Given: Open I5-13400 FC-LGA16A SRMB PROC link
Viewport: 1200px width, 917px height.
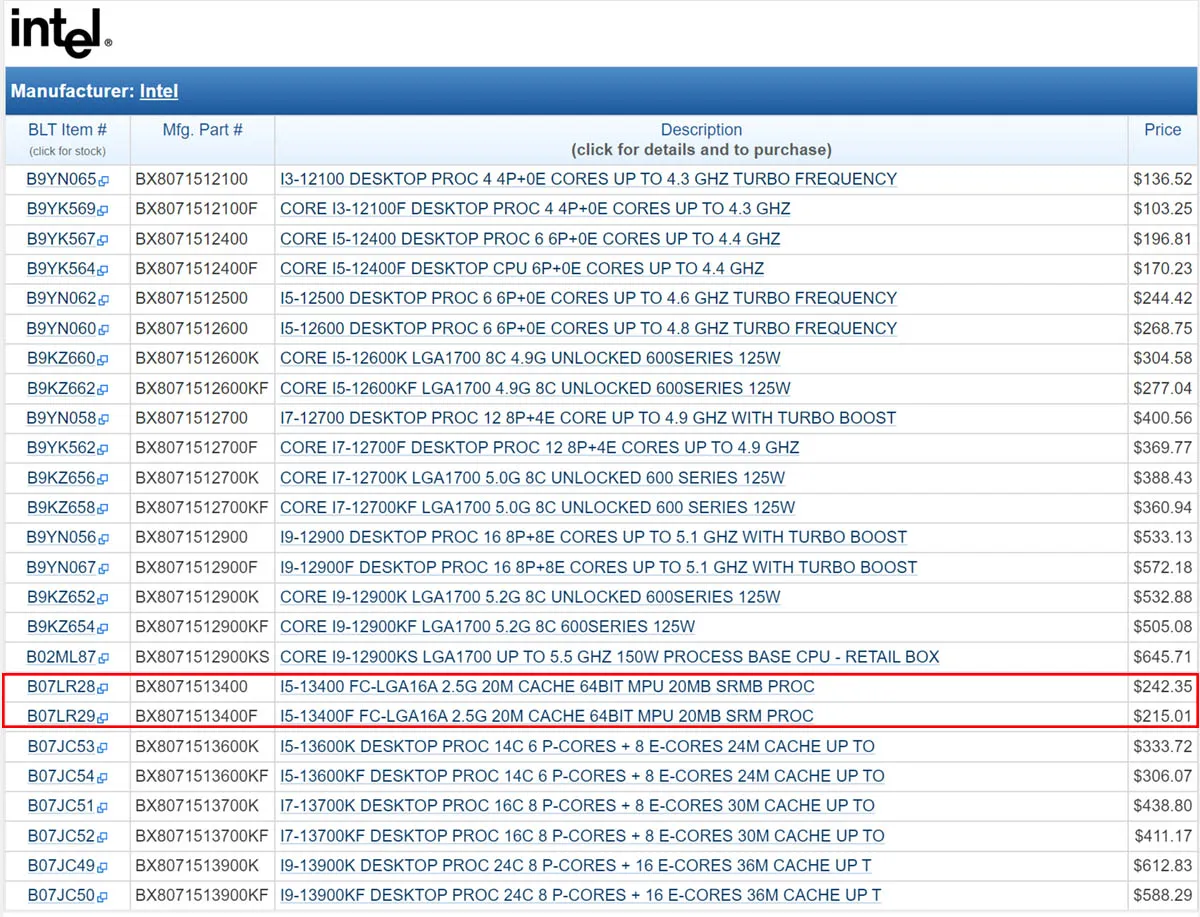Looking at the screenshot, I should 547,687.
